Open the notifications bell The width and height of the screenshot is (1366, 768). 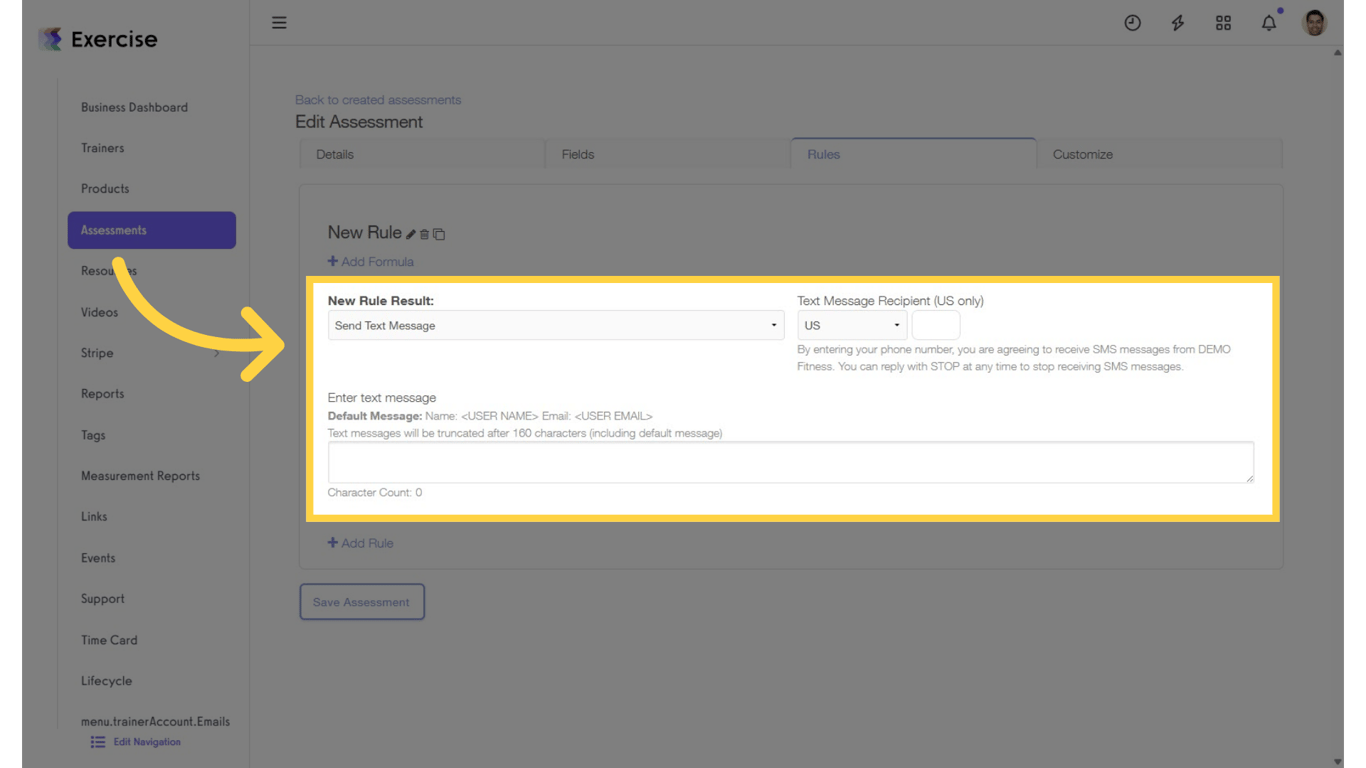(x=1268, y=22)
